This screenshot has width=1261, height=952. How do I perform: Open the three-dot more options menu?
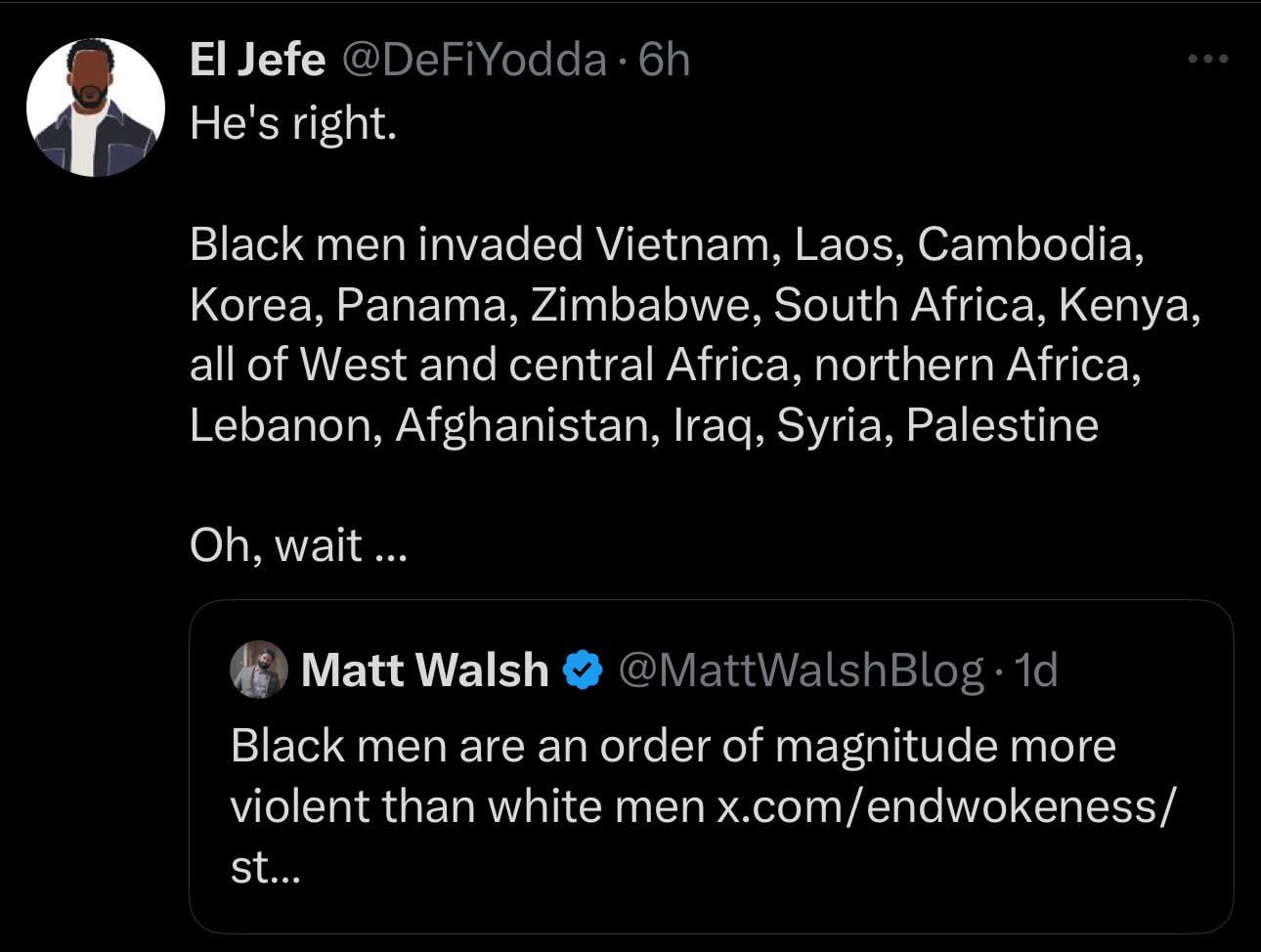coord(1207,61)
